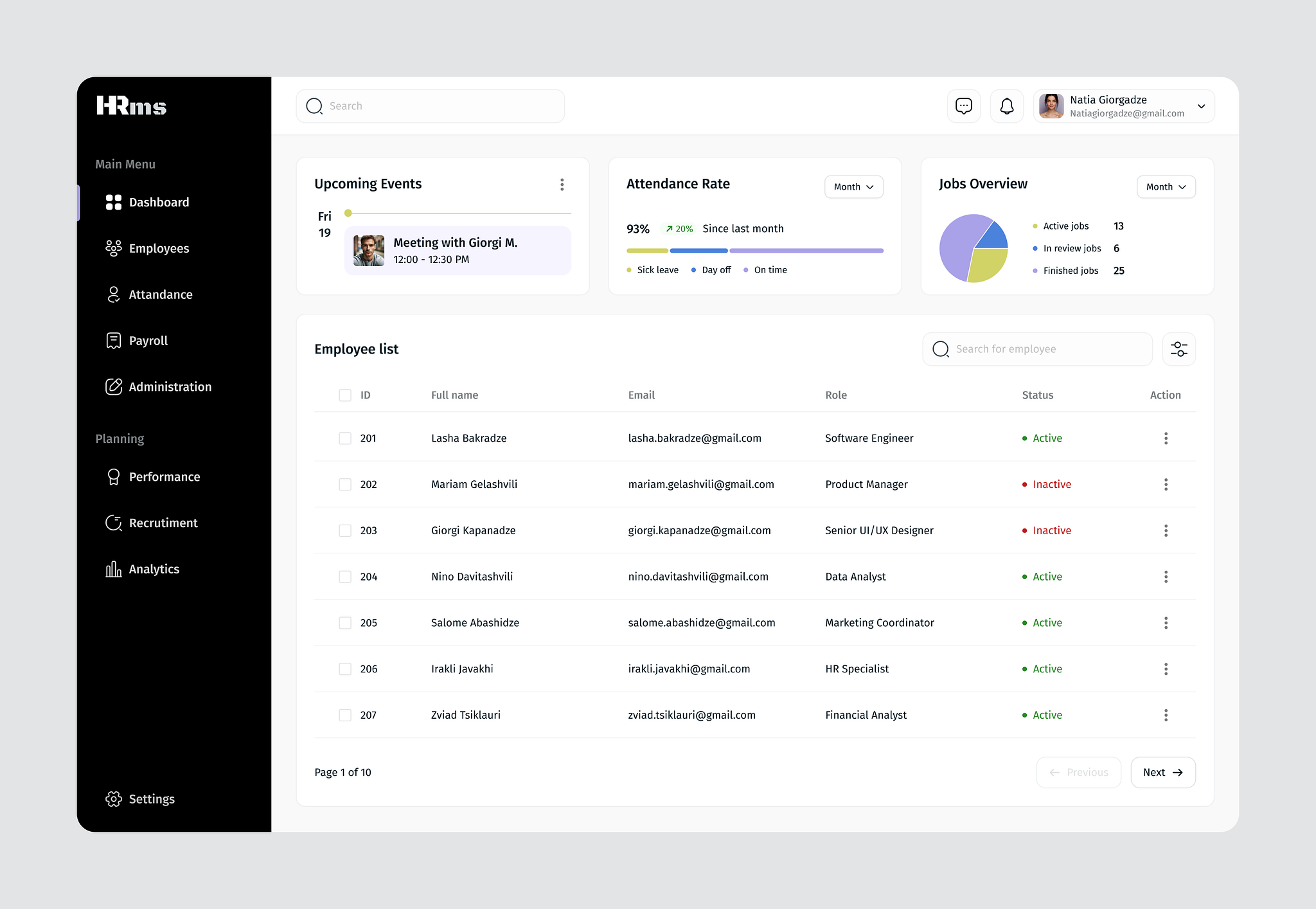Open the Month dropdown for Attendance Rate
1316x909 pixels.
pyautogui.click(x=853, y=186)
